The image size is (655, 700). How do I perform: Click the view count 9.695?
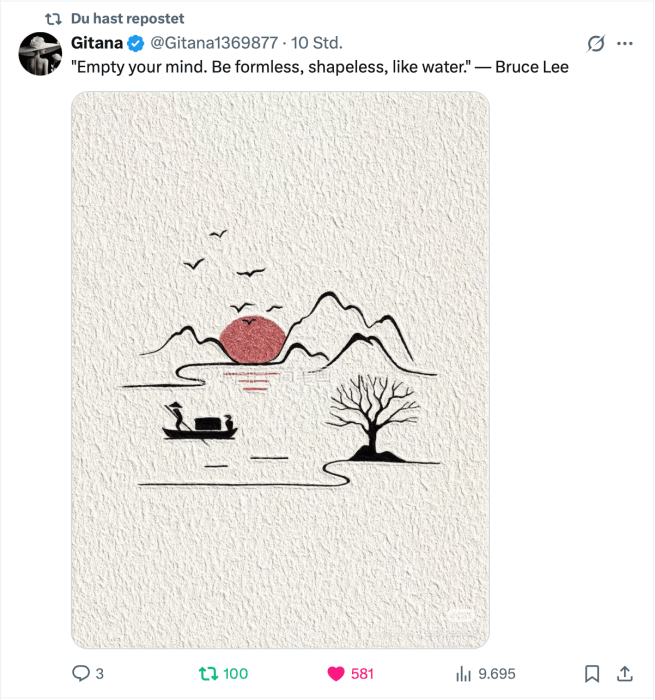pos(496,674)
